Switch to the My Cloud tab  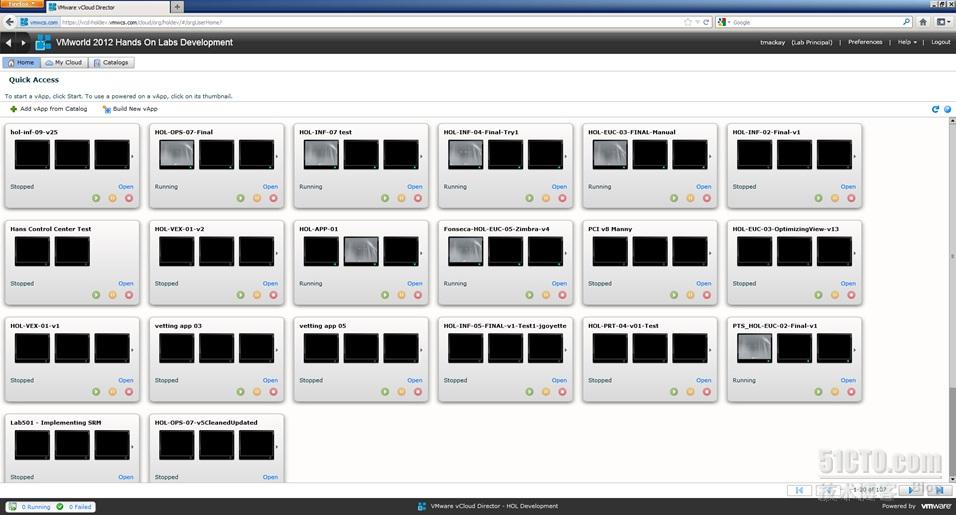tap(64, 62)
